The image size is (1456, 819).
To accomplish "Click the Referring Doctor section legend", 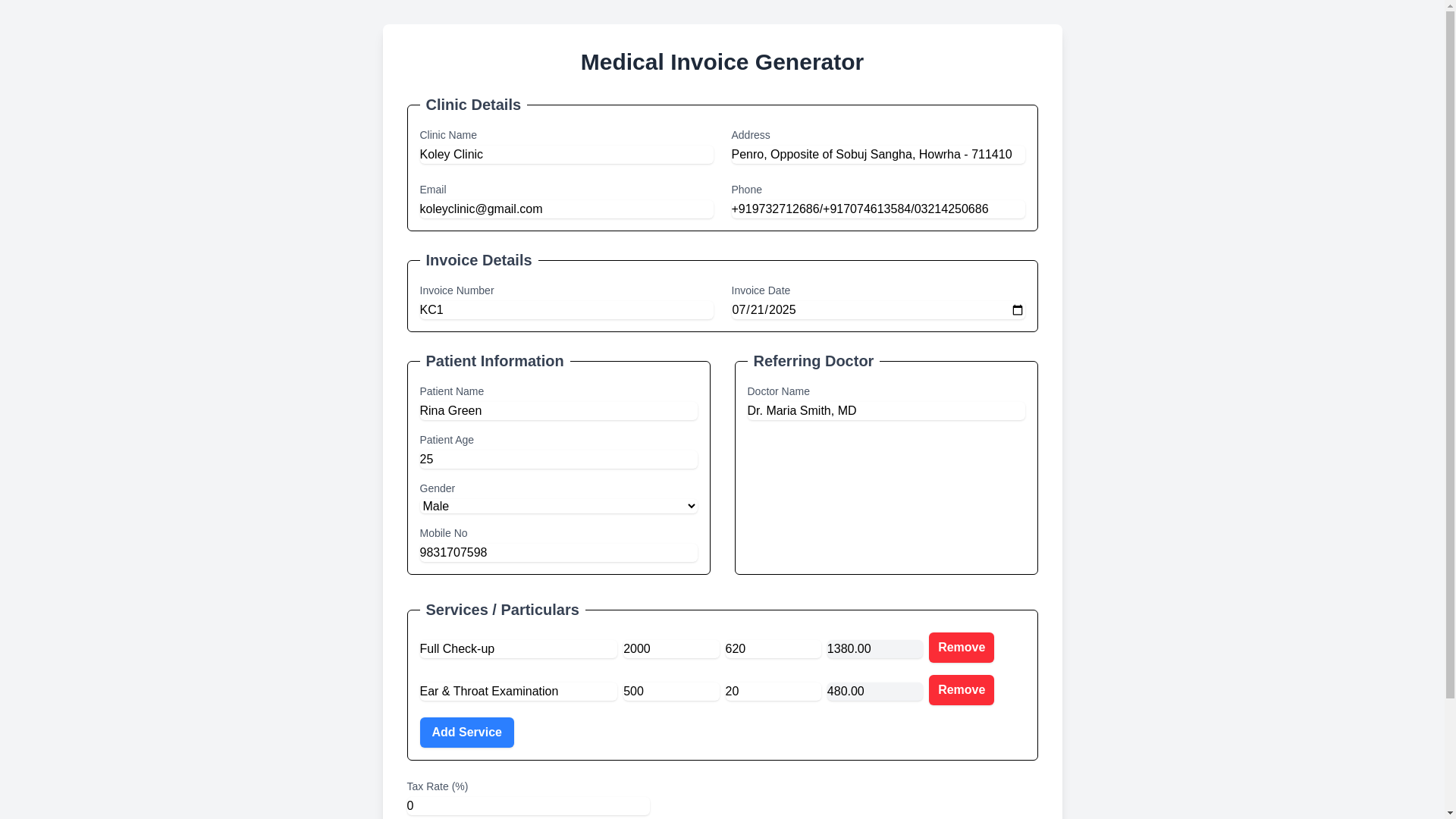I will [x=813, y=361].
